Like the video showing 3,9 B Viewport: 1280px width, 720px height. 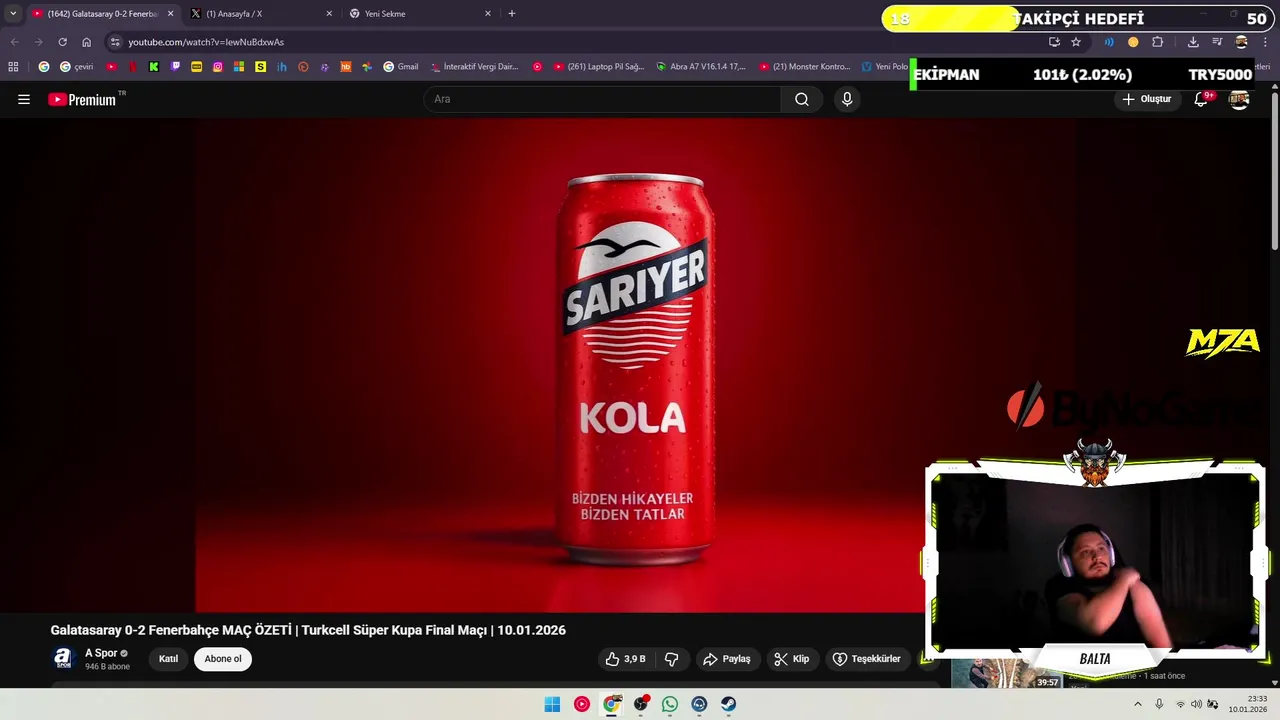(625, 659)
